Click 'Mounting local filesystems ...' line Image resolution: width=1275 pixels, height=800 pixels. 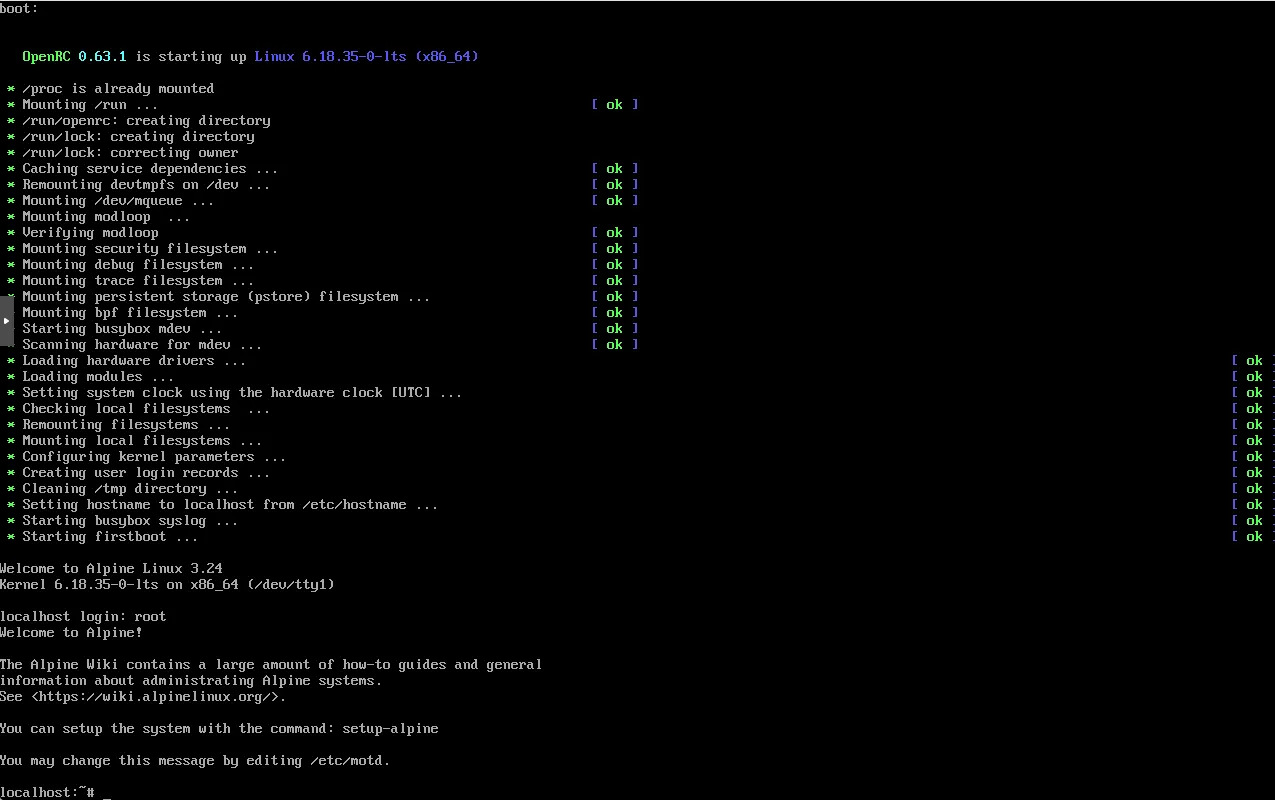(x=142, y=440)
